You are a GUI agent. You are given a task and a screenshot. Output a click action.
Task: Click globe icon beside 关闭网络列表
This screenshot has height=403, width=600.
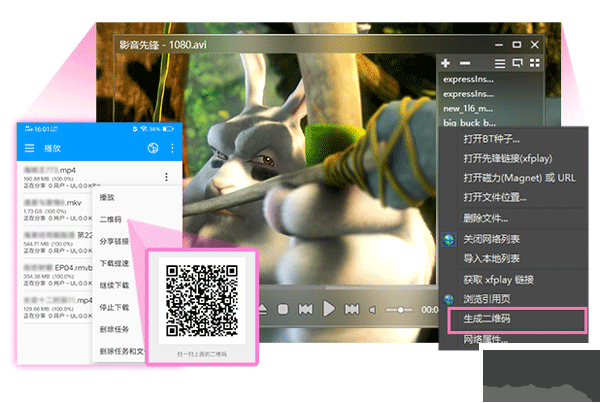448,240
